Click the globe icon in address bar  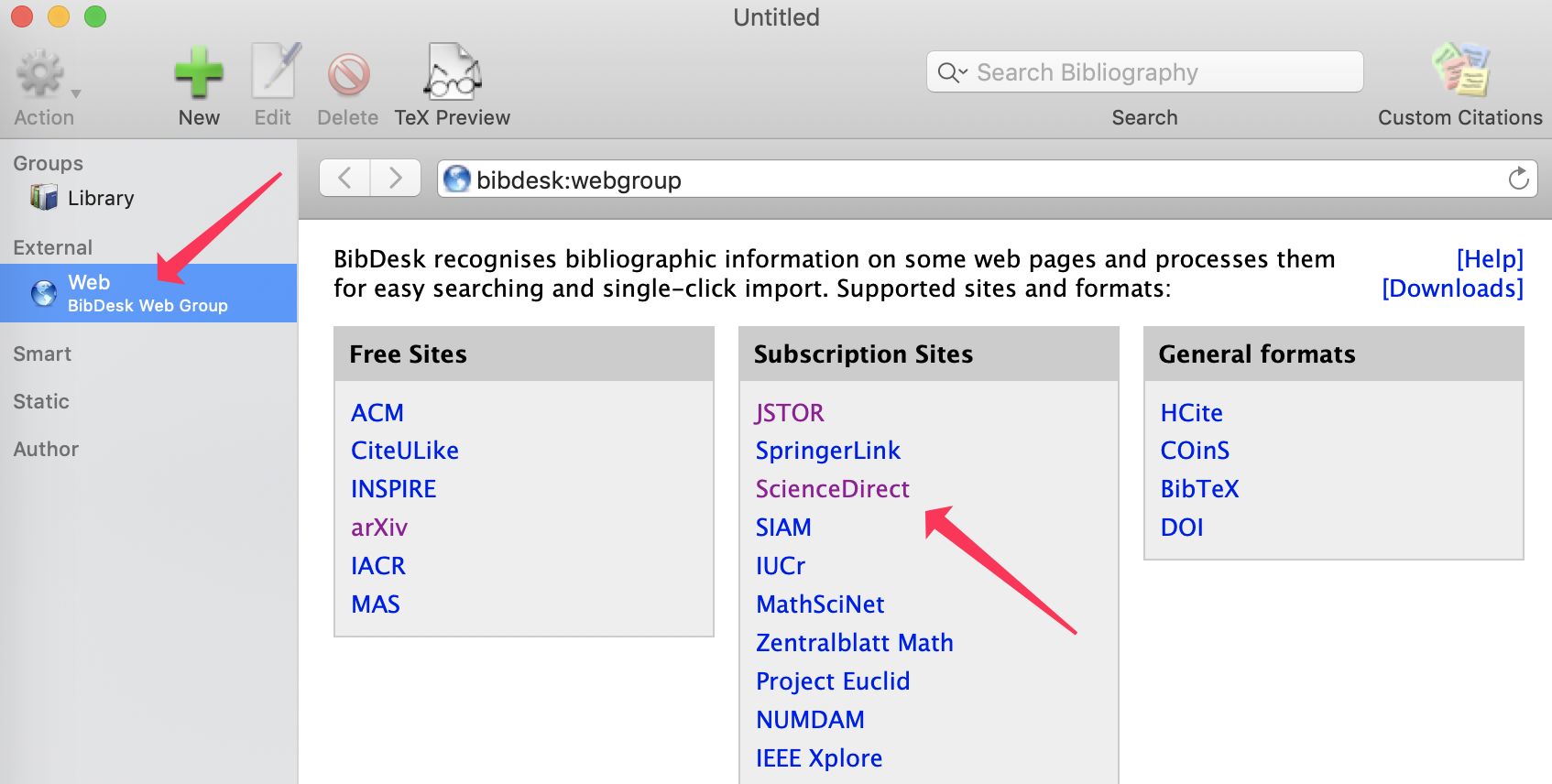pyautogui.click(x=456, y=179)
